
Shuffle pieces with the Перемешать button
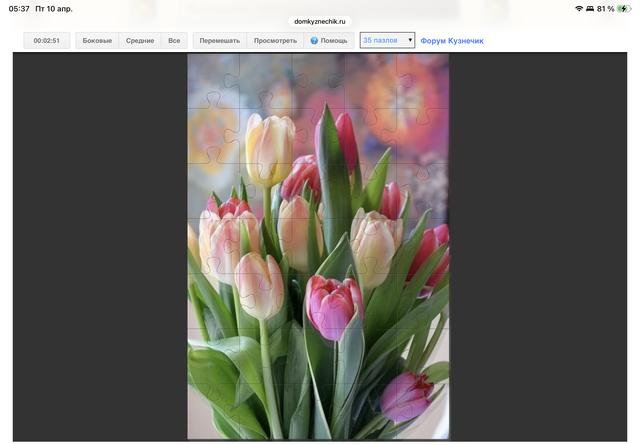click(219, 41)
